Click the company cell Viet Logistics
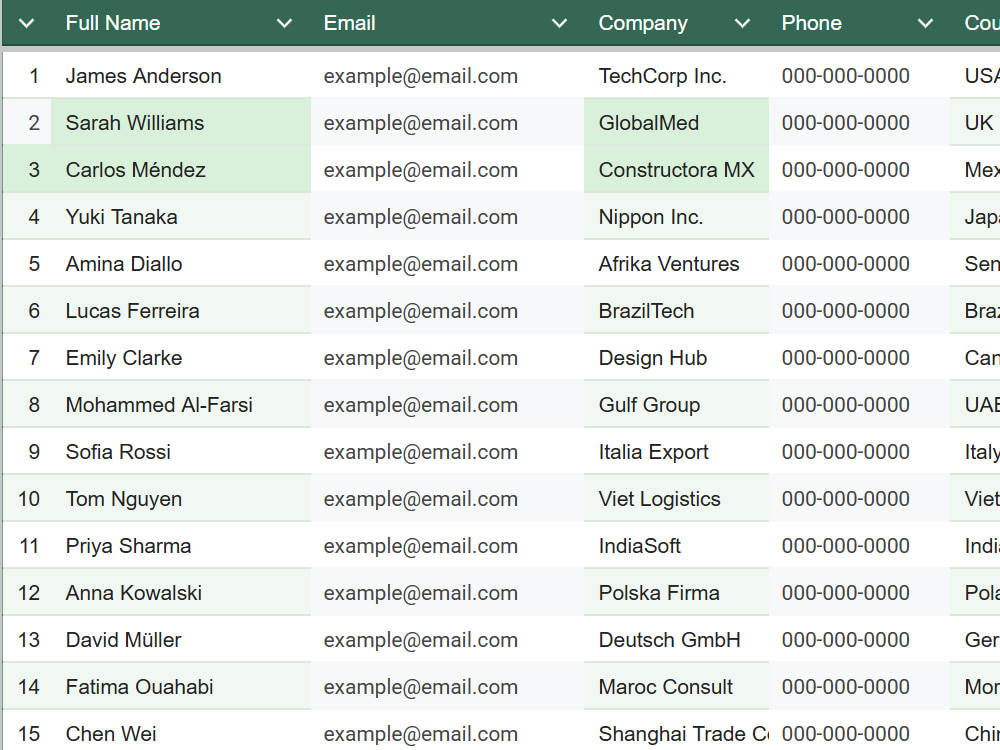The width and height of the screenshot is (1000, 750). point(677,499)
